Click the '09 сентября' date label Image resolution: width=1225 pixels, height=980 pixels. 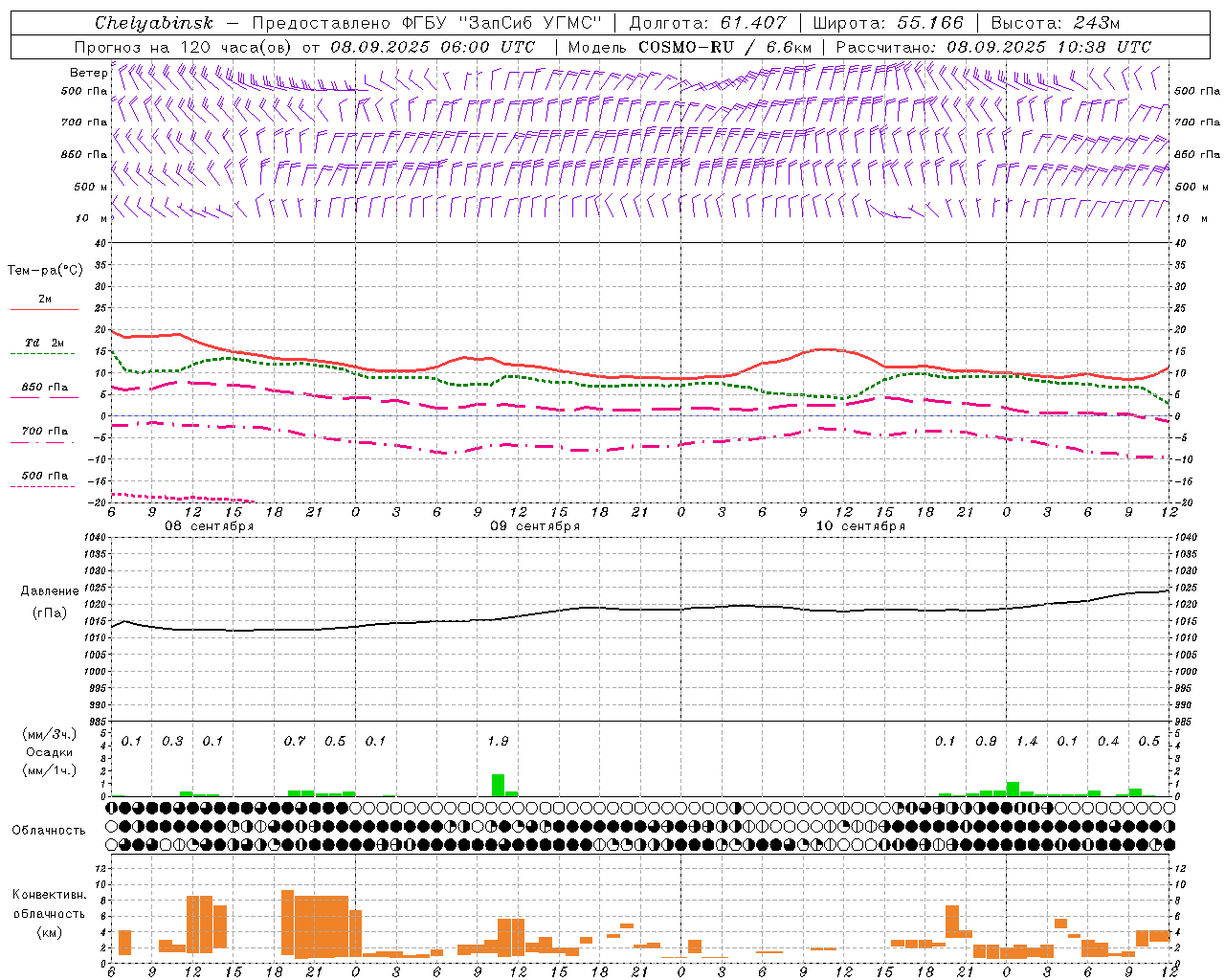point(535,526)
